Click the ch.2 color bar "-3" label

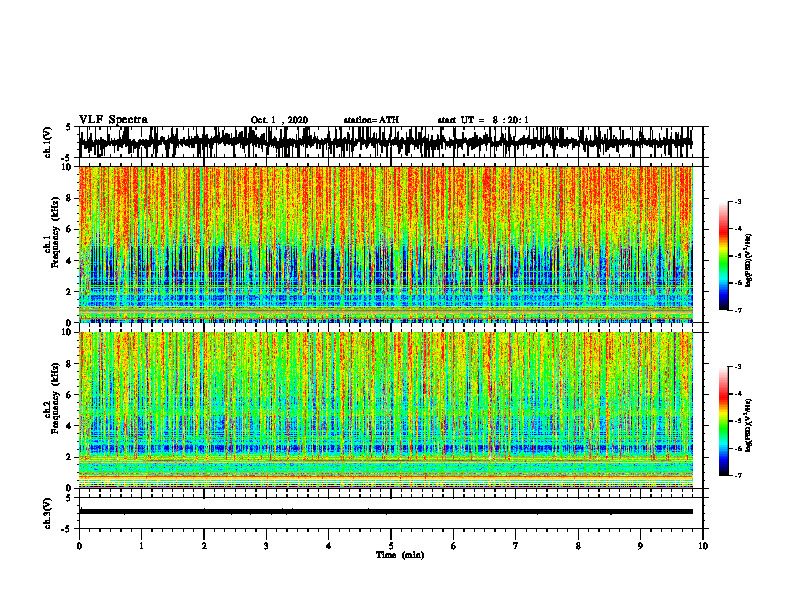point(738,367)
